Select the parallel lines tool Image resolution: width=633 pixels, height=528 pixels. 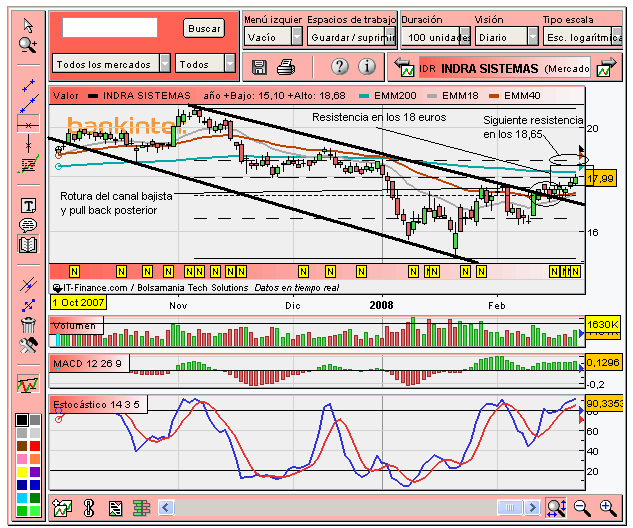pyautogui.click(x=28, y=285)
